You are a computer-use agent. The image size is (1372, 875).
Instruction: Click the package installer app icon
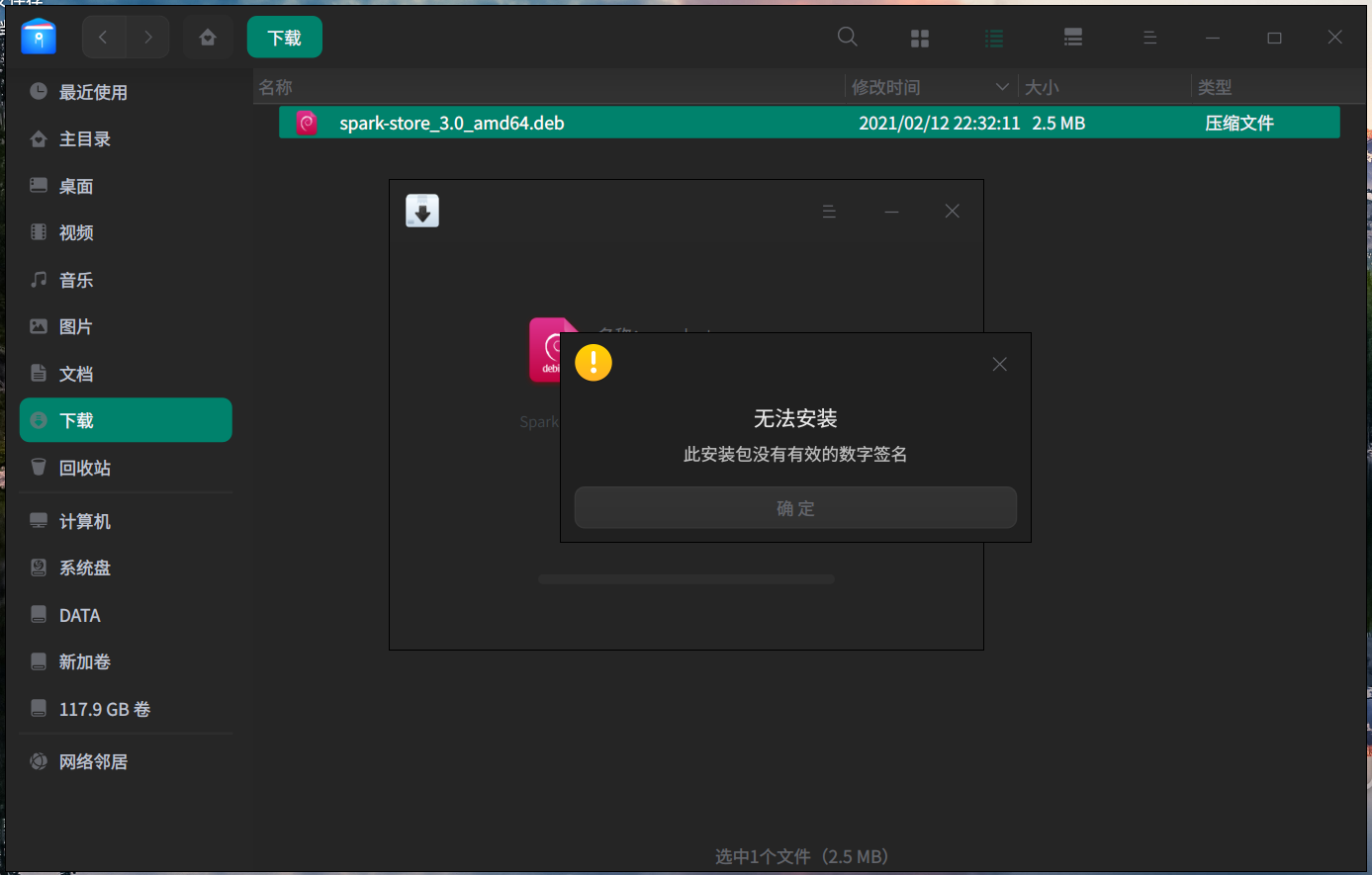pyautogui.click(x=422, y=211)
